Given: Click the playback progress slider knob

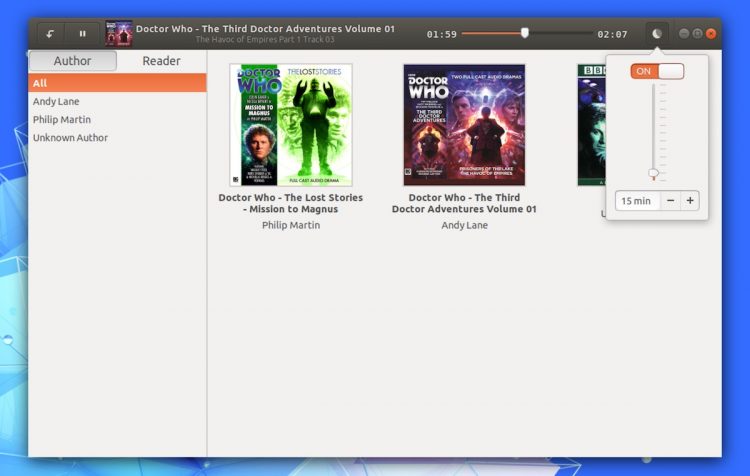Looking at the screenshot, I should pos(525,33).
